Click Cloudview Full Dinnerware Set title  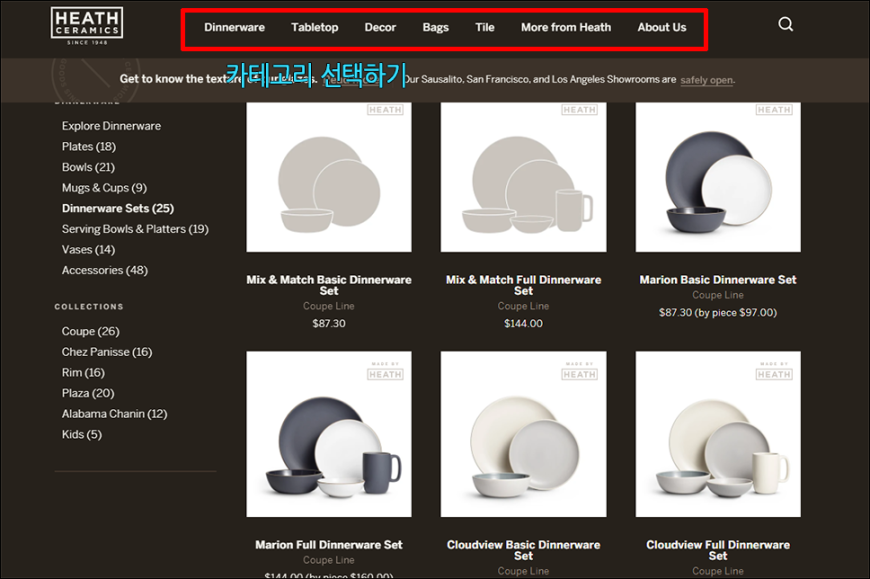pyautogui.click(x=718, y=550)
